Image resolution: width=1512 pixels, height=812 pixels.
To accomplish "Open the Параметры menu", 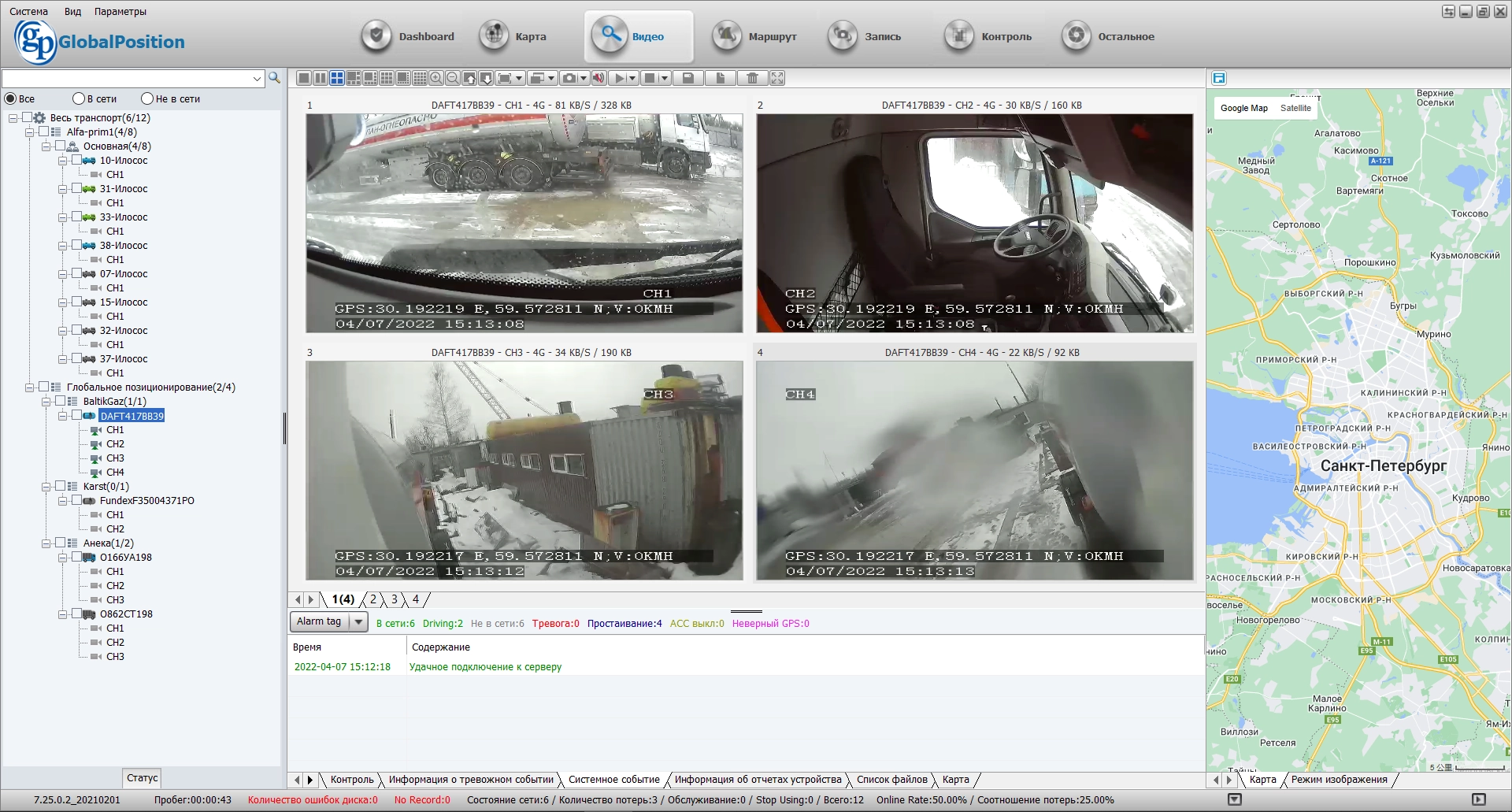I will 120,12.
